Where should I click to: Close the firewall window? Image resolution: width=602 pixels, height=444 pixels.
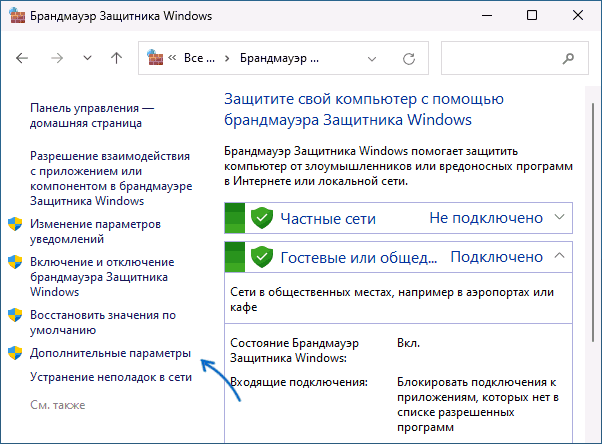pyautogui.click(x=578, y=15)
